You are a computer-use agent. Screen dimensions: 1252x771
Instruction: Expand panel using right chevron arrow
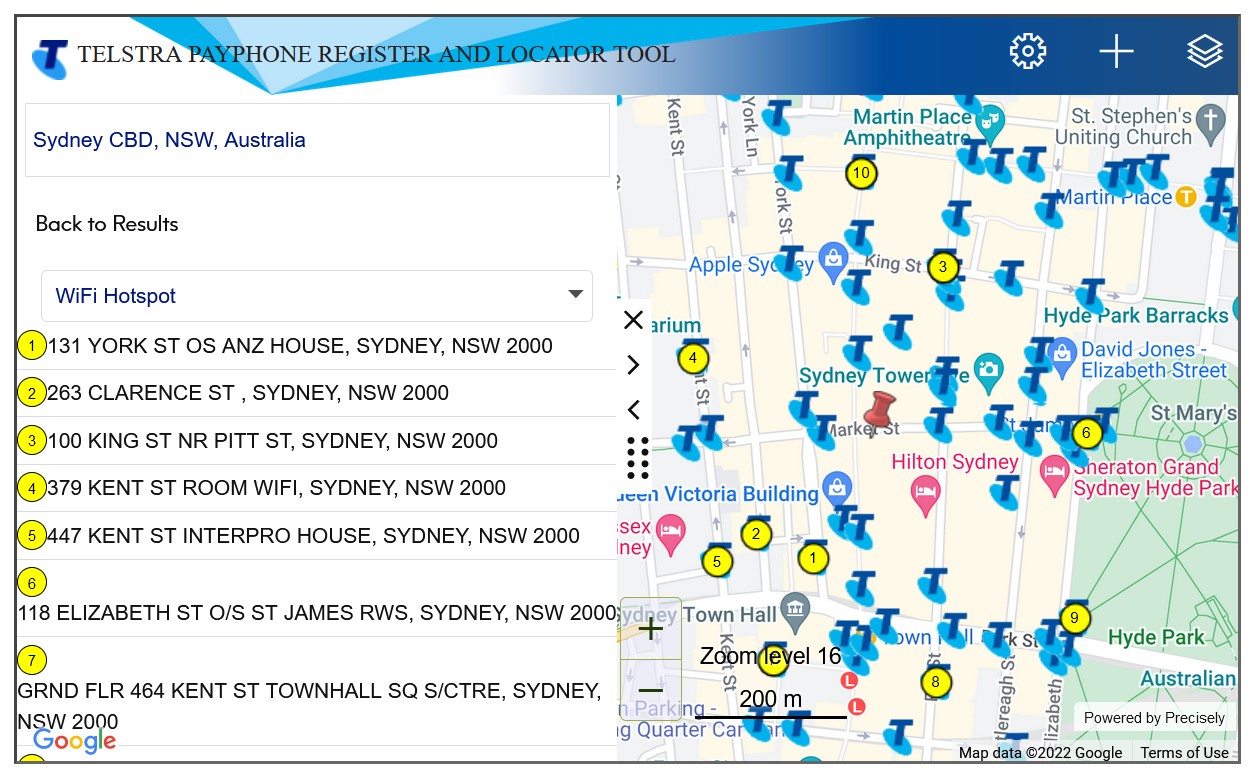pyautogui.click(x=633, y=365)
